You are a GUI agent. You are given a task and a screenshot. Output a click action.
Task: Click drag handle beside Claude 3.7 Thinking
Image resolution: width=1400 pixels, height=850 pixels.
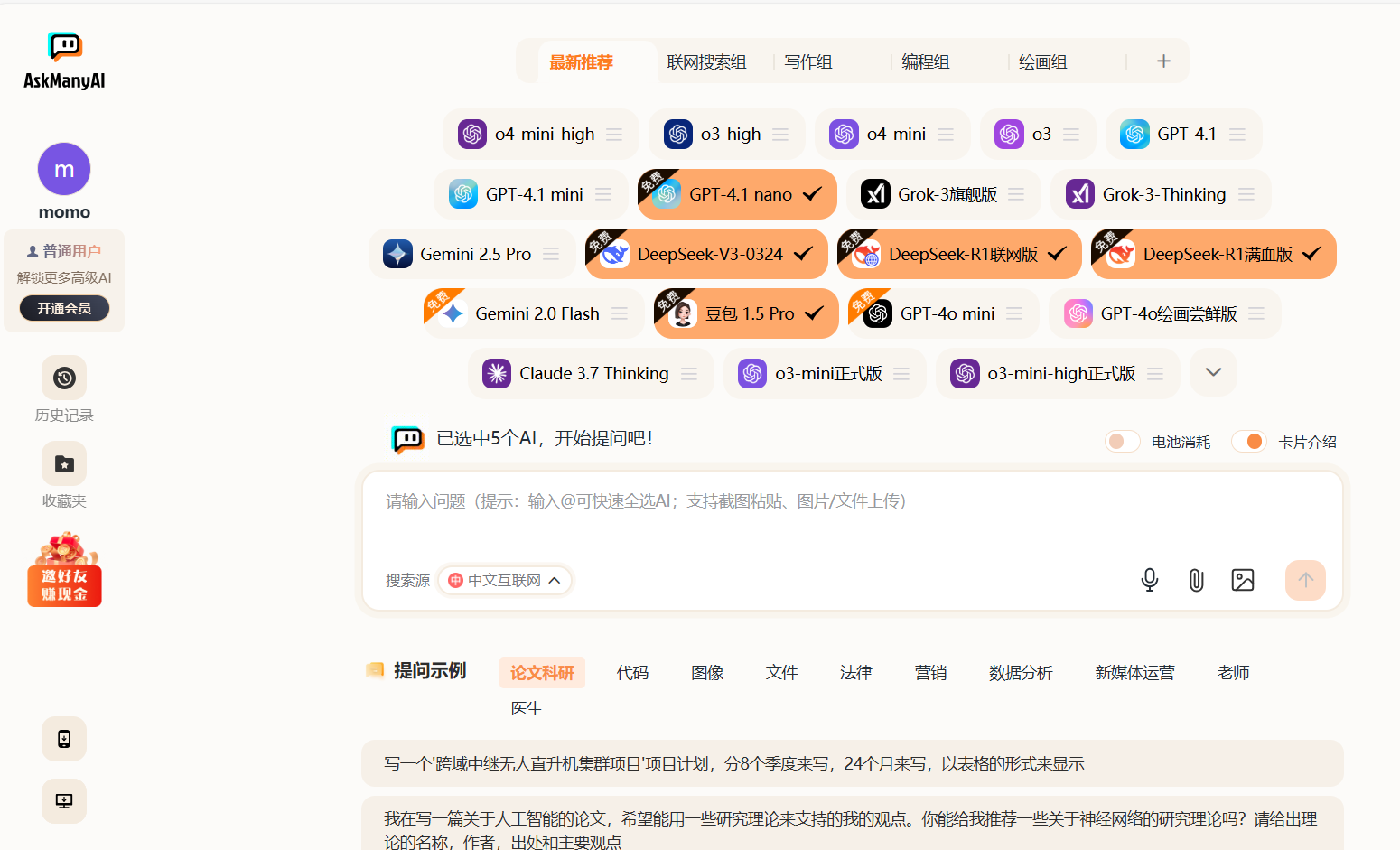(689, 373)
